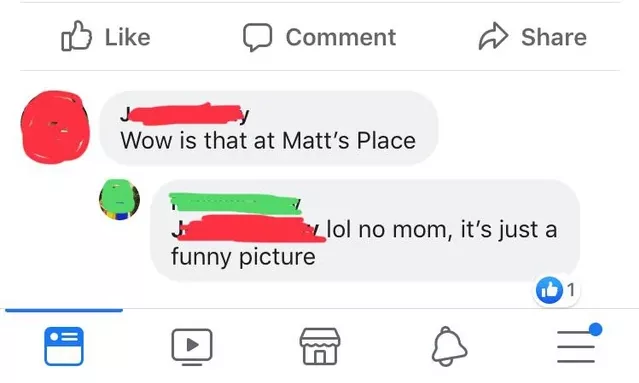Open the green-scribbled replier profile picture
This screenshot has height=383, width=639.
coord(119,200)
